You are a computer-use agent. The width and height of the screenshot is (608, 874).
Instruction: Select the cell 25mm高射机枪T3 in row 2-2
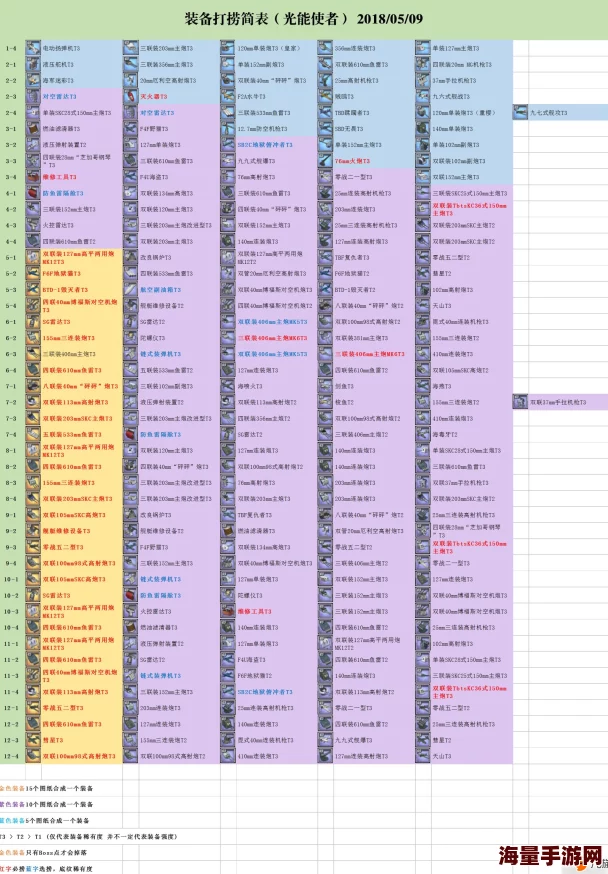point(357,81)
